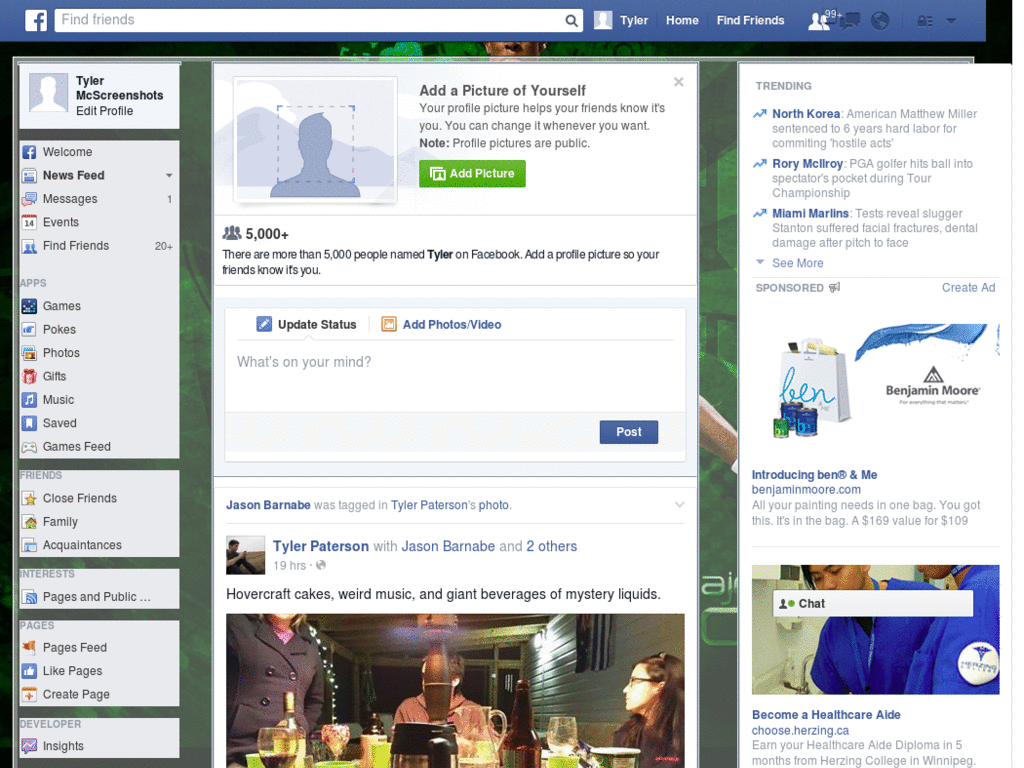
Task: Click the Events calendar icon
Action: [x=29, y=223]
